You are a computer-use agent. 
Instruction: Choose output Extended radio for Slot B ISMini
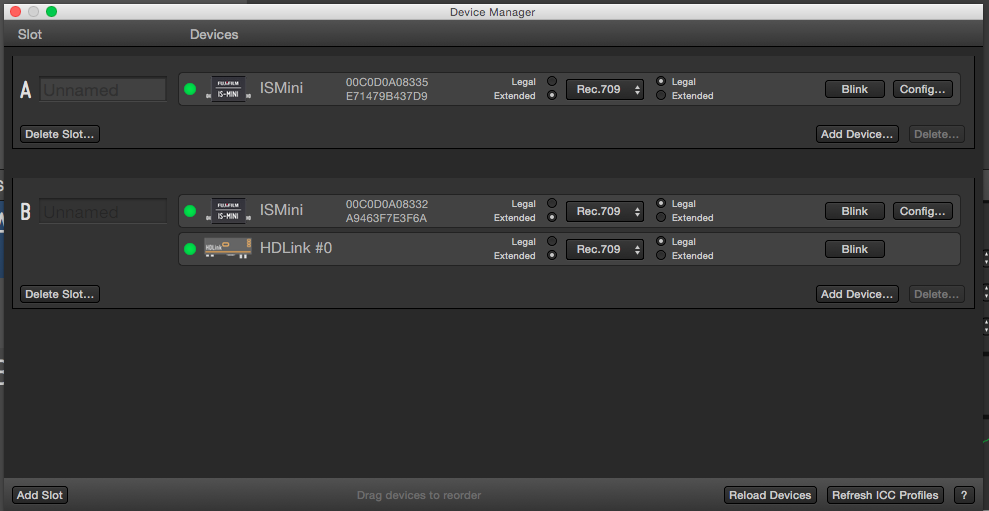click(661, 218)
